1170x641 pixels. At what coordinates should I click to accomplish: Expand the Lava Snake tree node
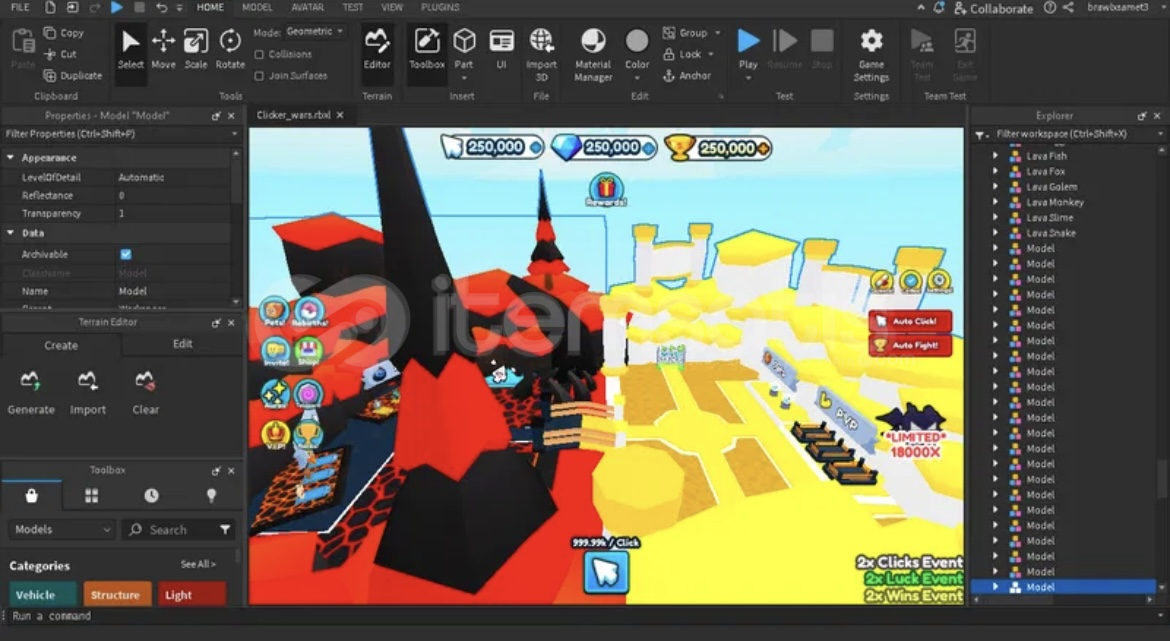[x=995, y=233]
